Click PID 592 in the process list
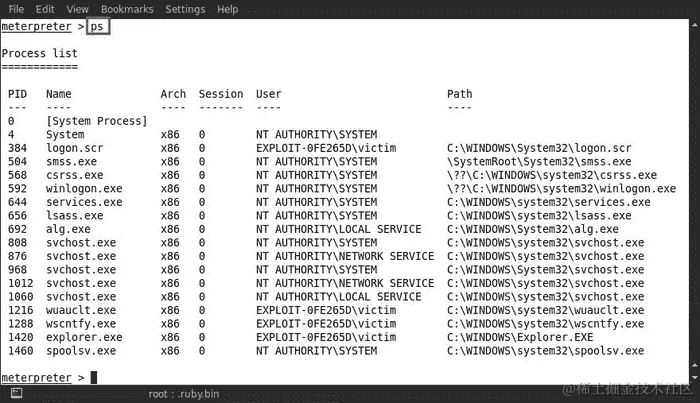700x403 pixels. tap(17, 189)
